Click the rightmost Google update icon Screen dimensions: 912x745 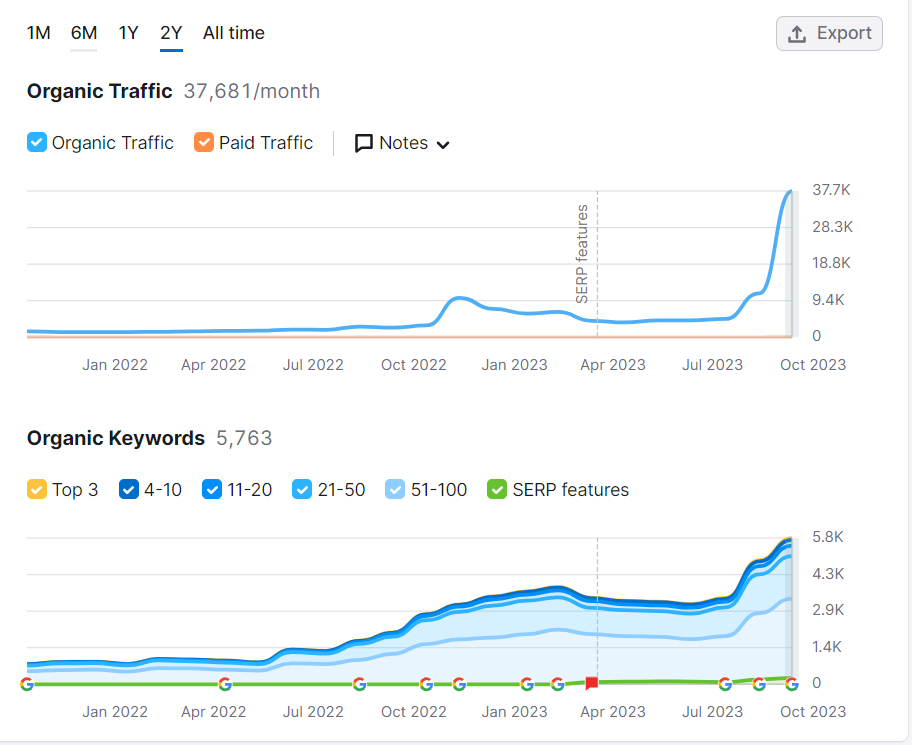(792, 685)
